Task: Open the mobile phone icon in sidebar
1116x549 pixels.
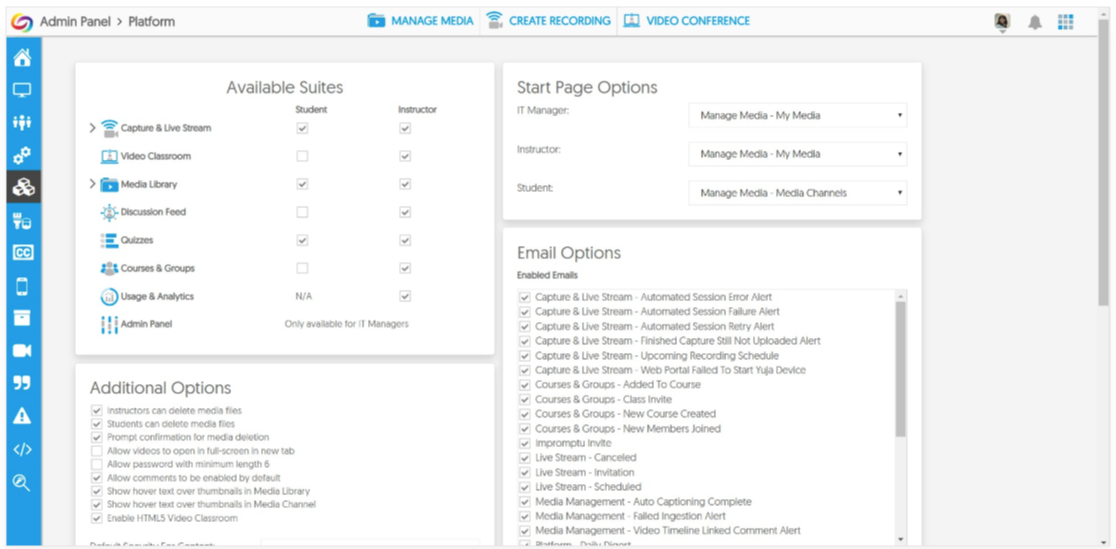Action: pos(22,286)
